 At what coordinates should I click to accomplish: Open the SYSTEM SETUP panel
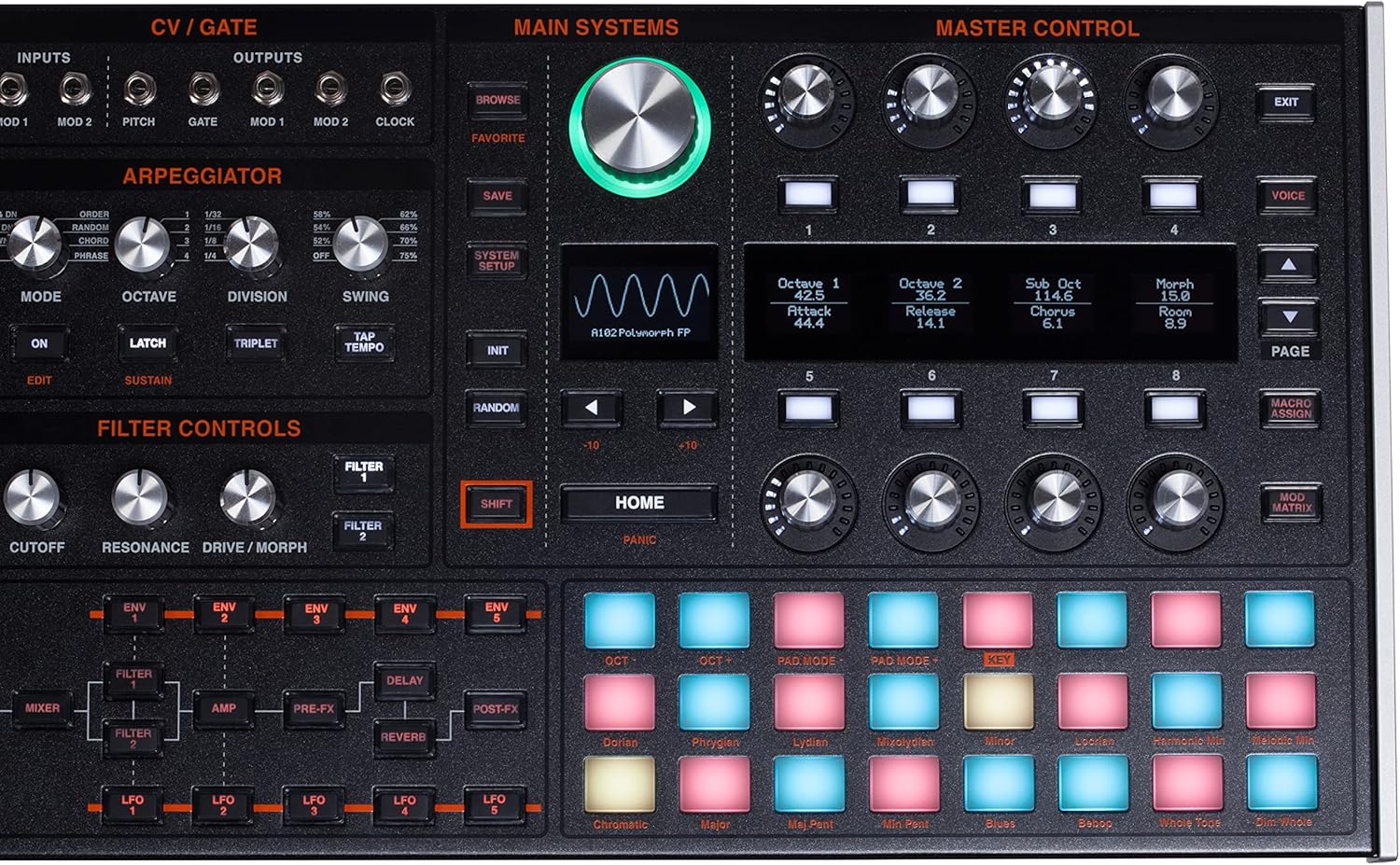point(497,259)
